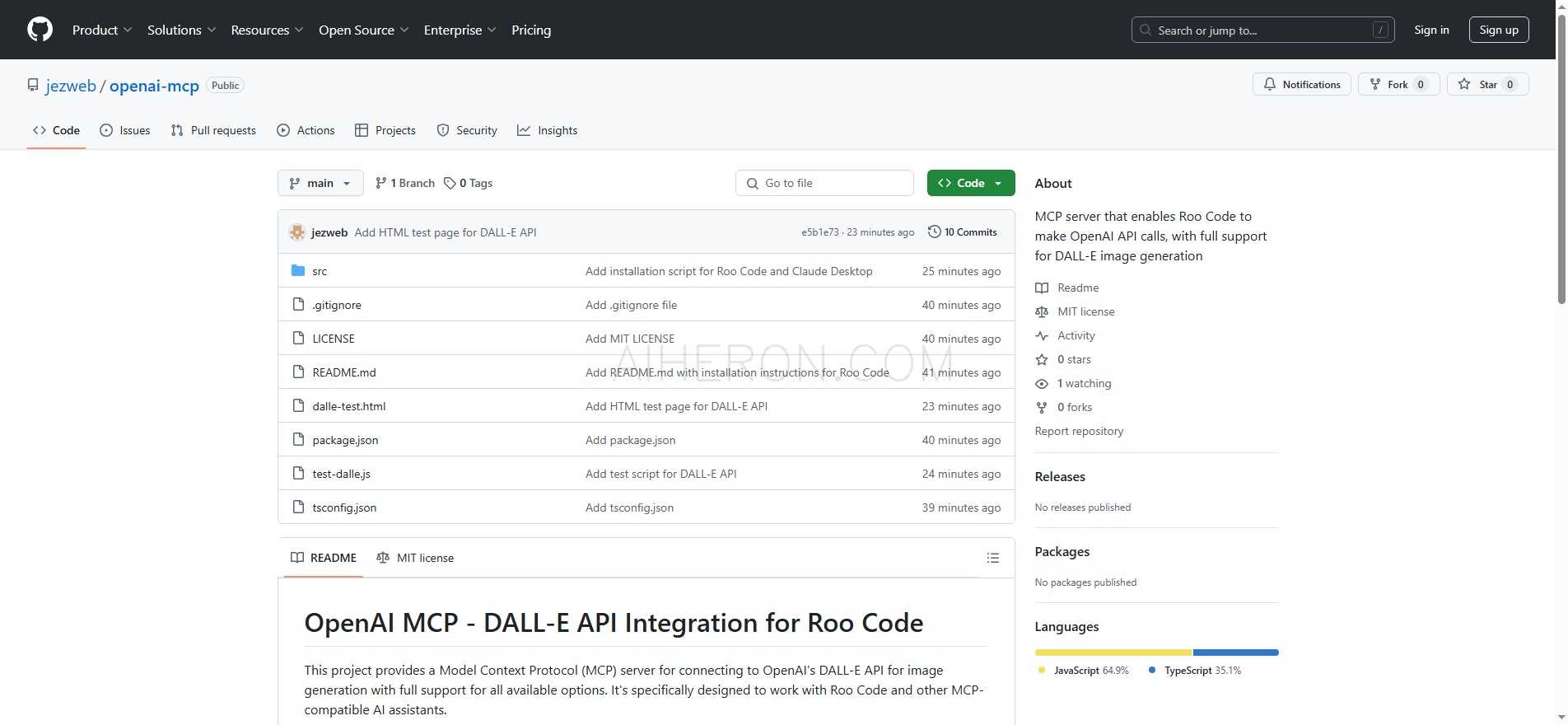Open the Releases heading link

point(1060,476)
